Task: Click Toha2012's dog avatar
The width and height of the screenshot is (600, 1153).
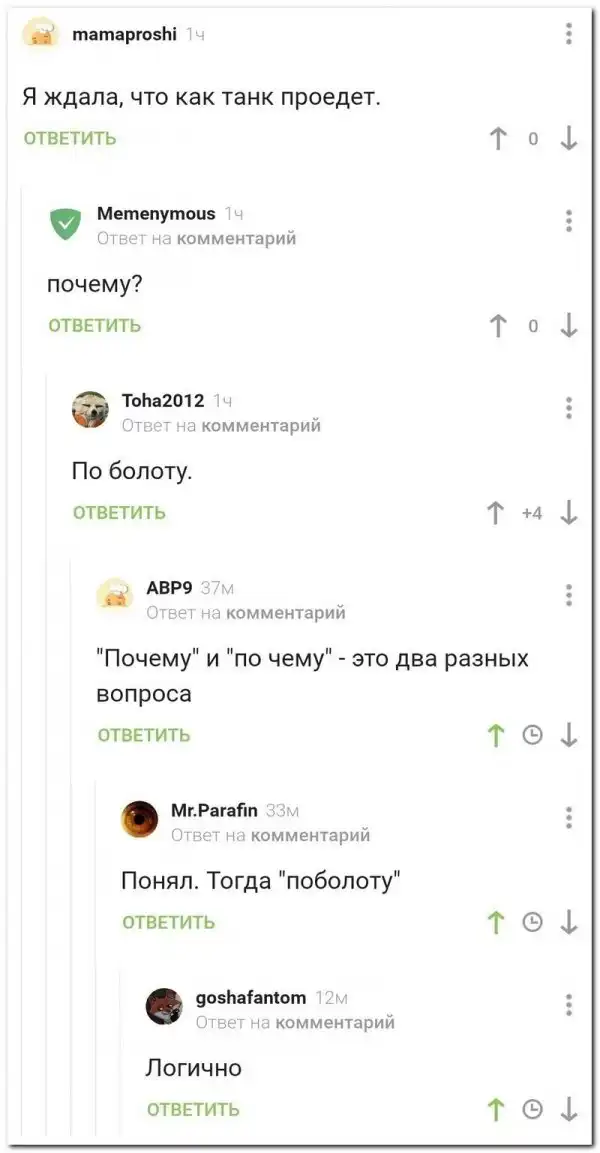Action: (90, 410)
